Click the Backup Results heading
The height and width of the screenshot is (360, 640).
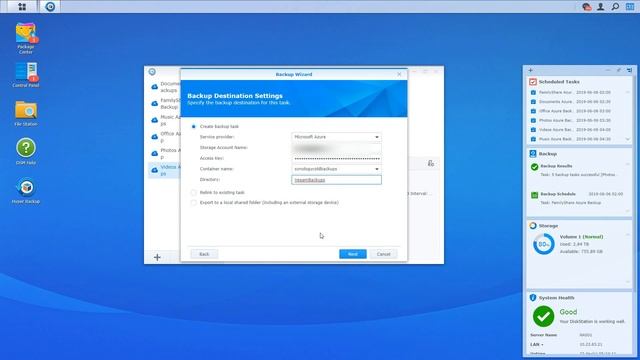pos(556,166)
